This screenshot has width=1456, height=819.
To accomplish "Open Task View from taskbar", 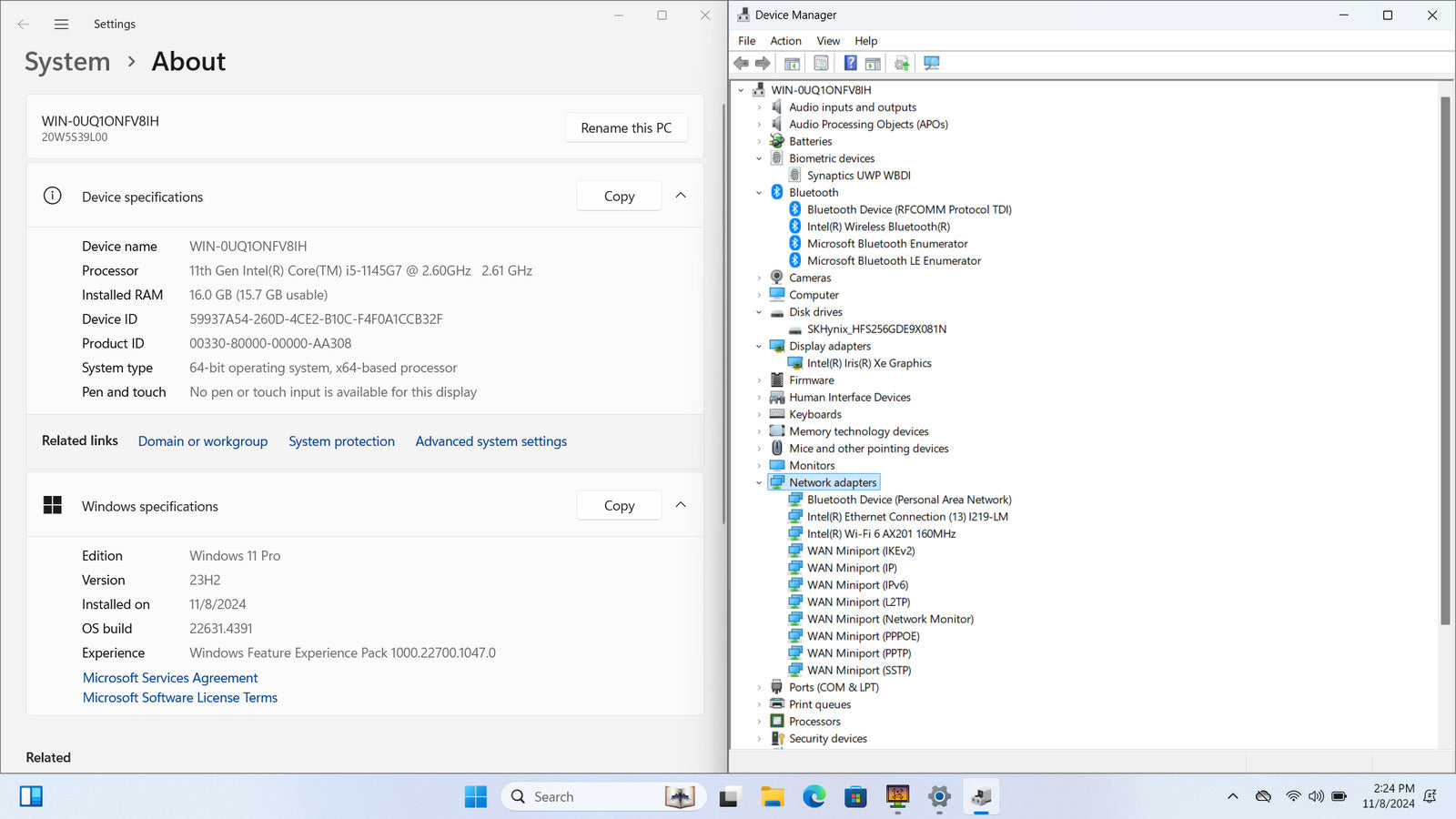I will point(729,797).
